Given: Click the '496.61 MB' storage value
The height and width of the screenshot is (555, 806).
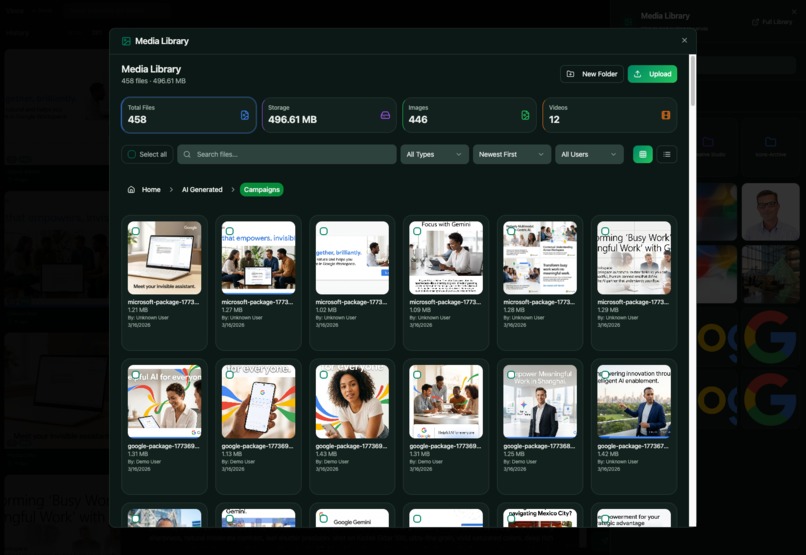Looking at the screenshot, I should pyautogui.click(x=292, y=120).
